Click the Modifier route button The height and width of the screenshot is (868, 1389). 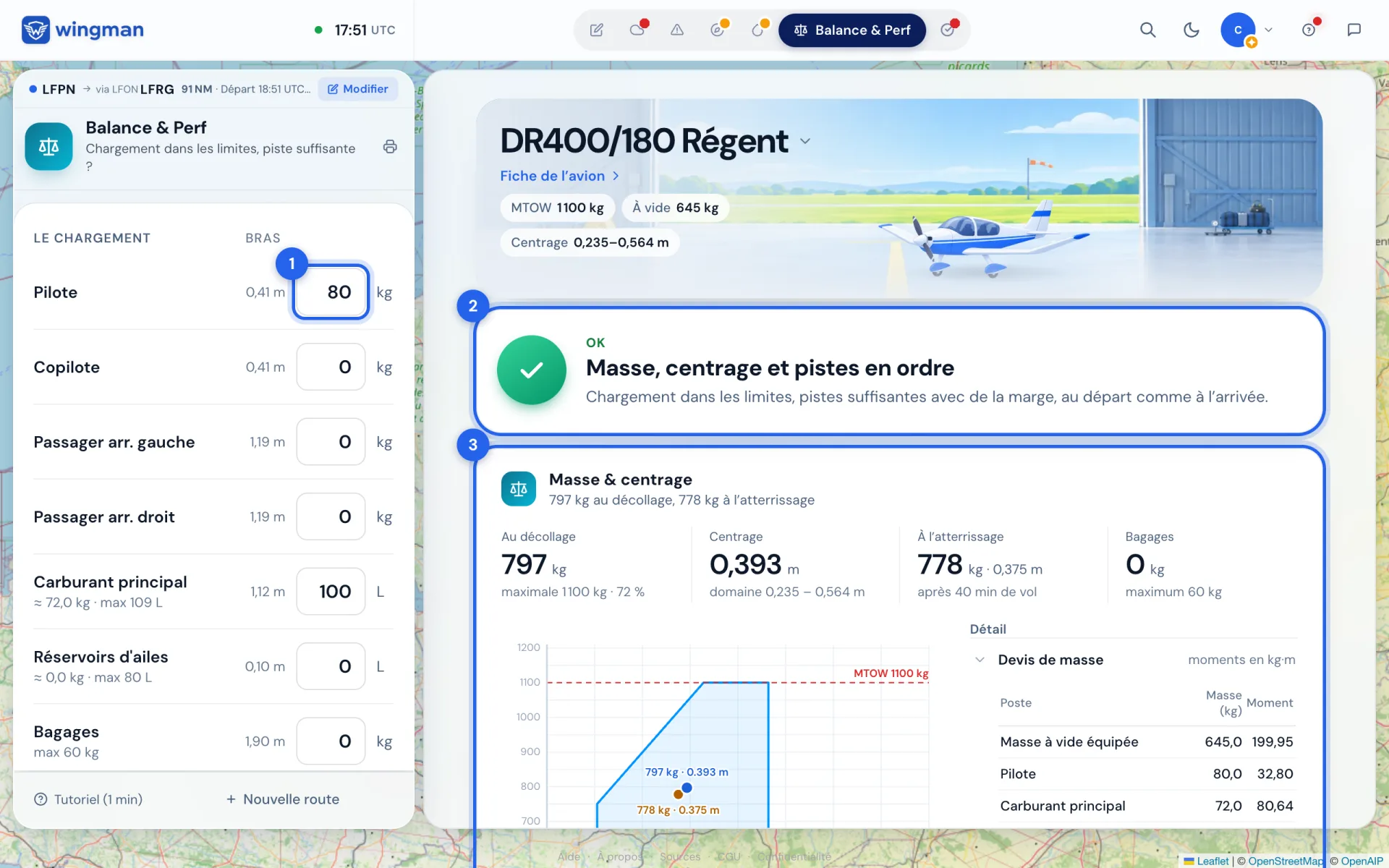358,89
